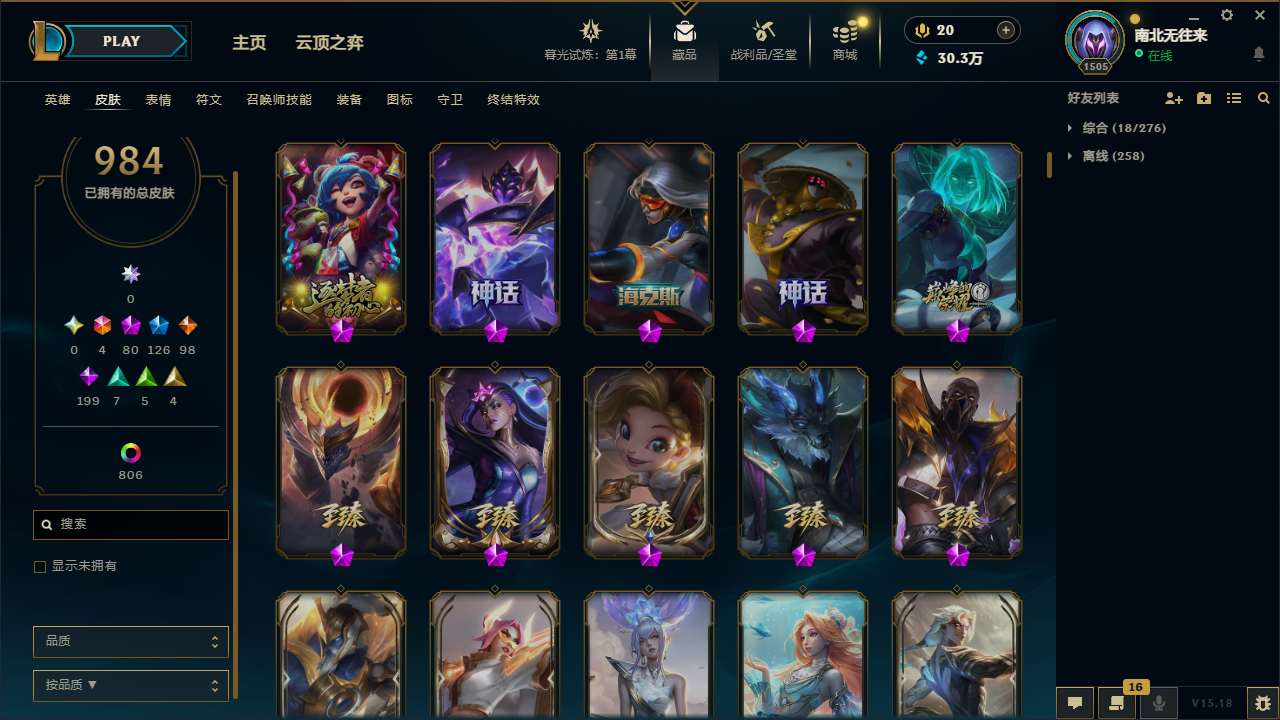Switch to the 召唤师技能 tab
Viewport: 1280px width, 720px height.
tap(279, 100)
